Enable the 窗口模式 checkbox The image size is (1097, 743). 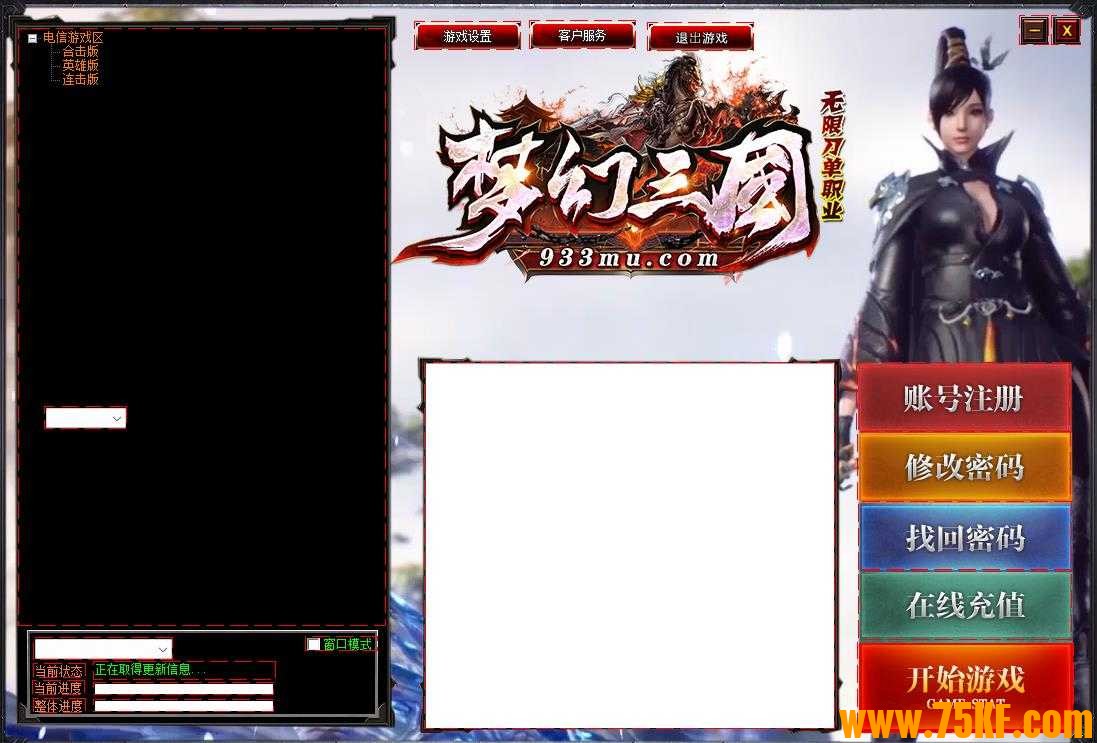pos(314,644)
